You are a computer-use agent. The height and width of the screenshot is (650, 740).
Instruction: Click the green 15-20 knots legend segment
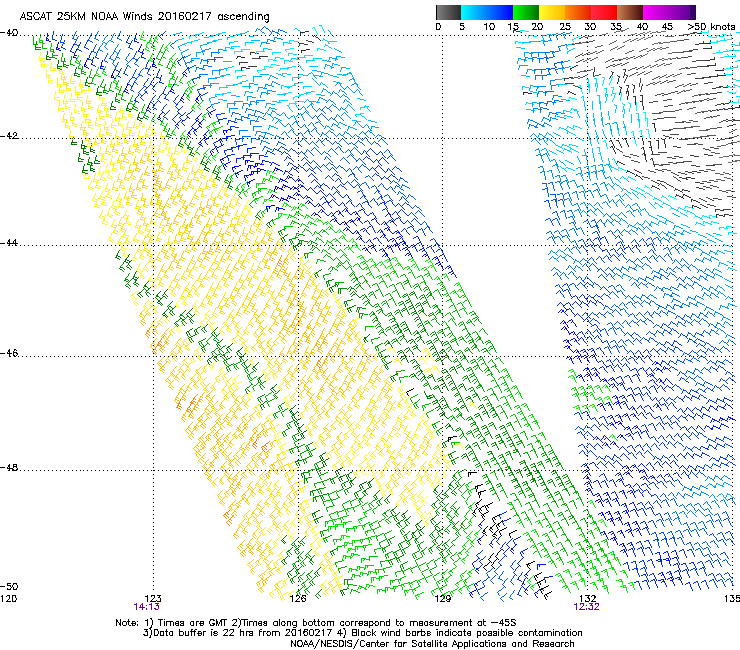[x=526, y=12]
